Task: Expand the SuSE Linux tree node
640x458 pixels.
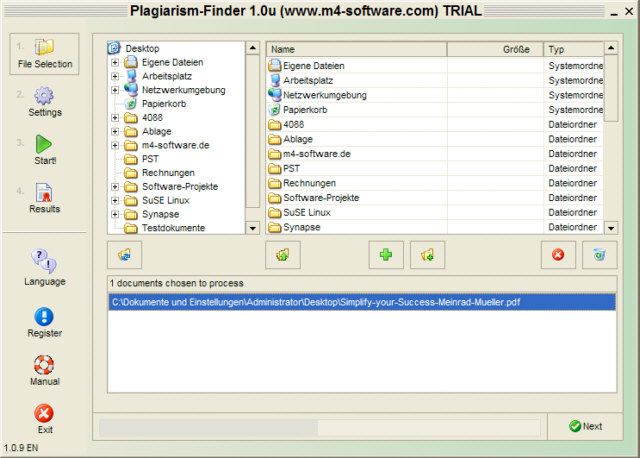Action: (x=115, y=200)
